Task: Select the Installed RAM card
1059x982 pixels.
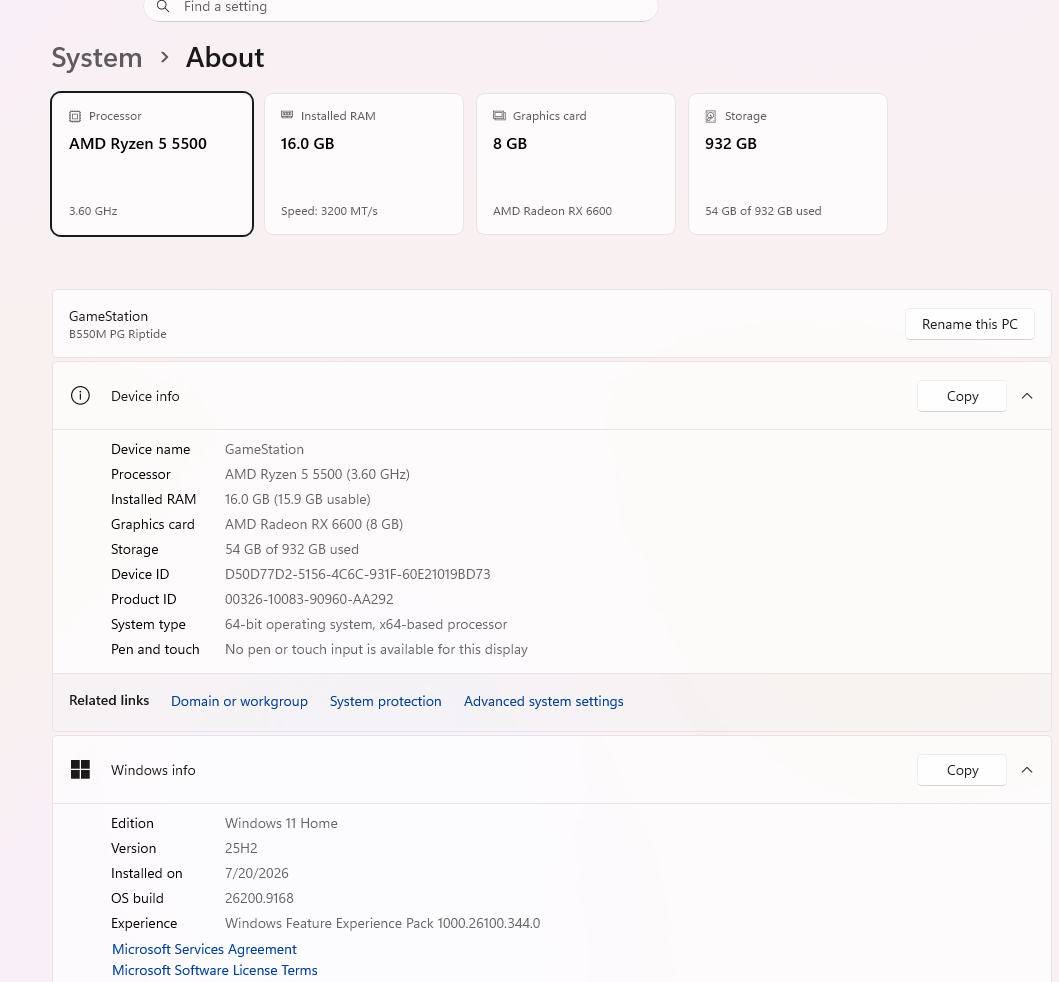Action: click(364, 164)
